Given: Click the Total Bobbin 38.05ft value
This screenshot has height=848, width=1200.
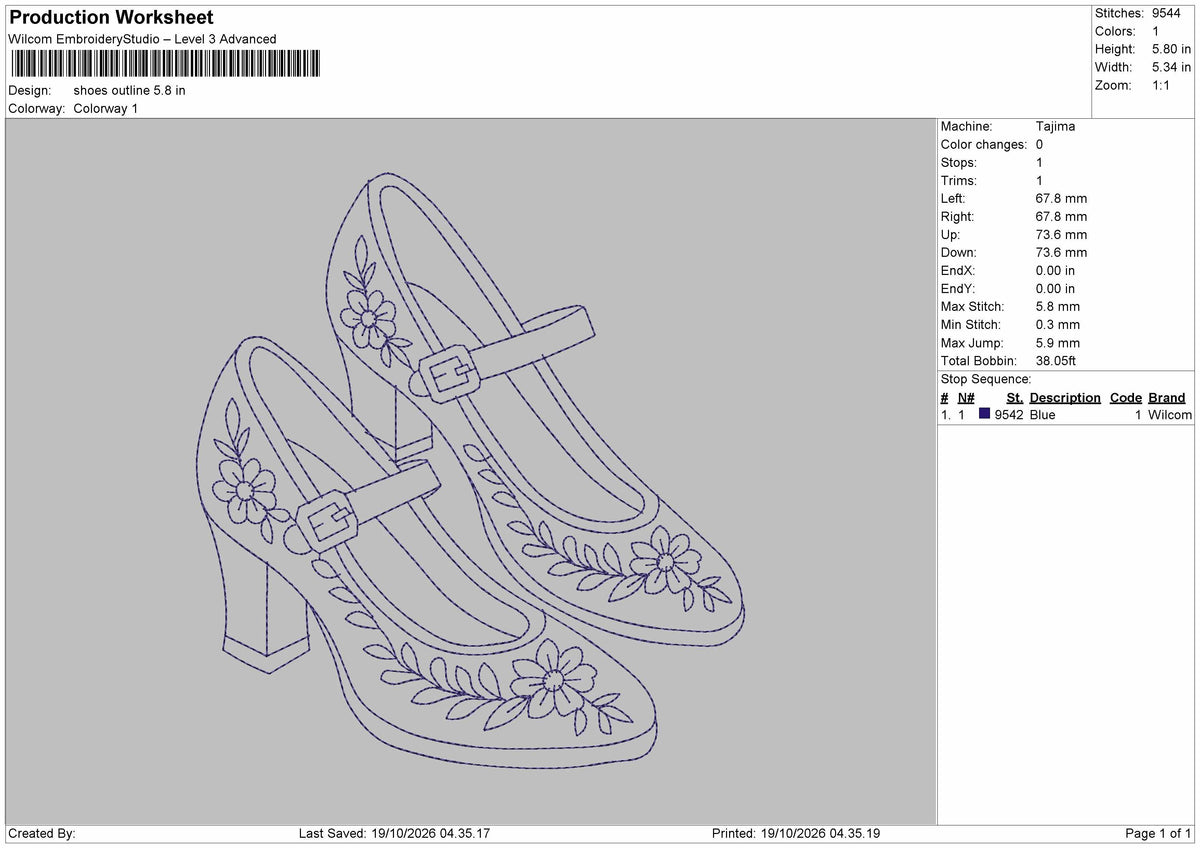Looking at the screenshot, I should (1056, 361).
